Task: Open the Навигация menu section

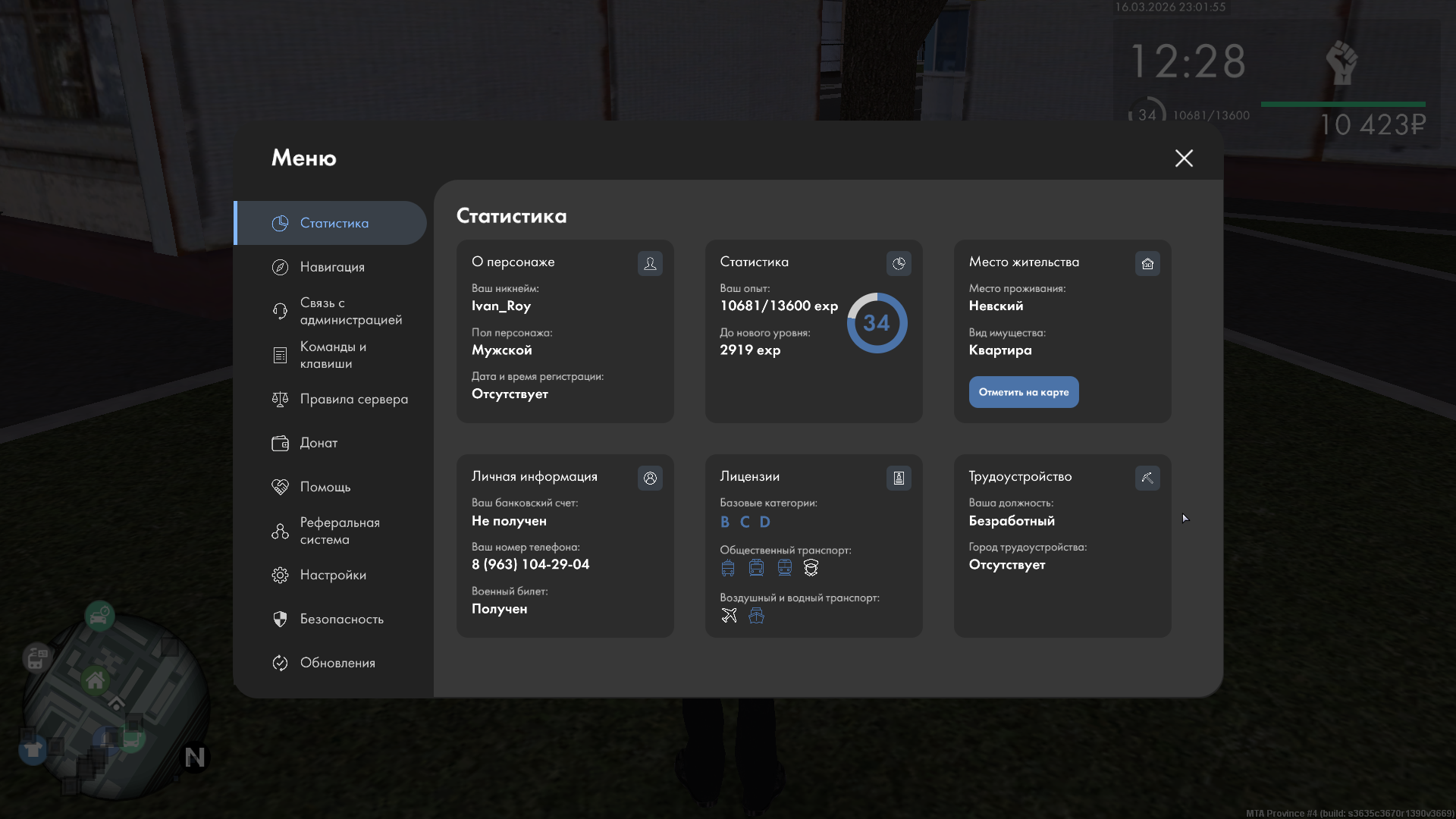Action: pos(331,267)
